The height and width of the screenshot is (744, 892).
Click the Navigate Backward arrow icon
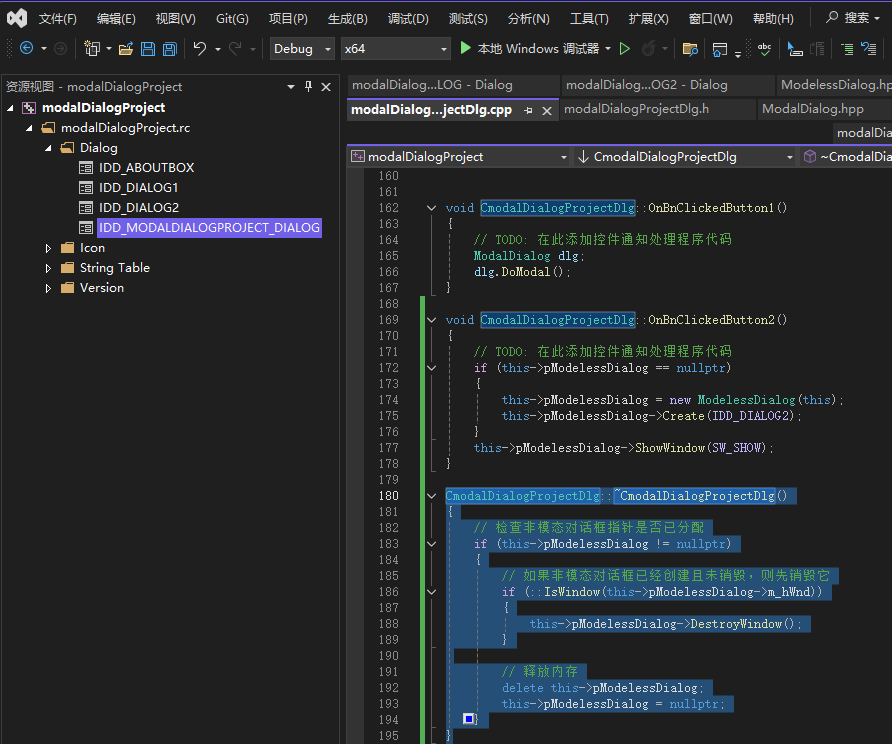tap(26, 49)
